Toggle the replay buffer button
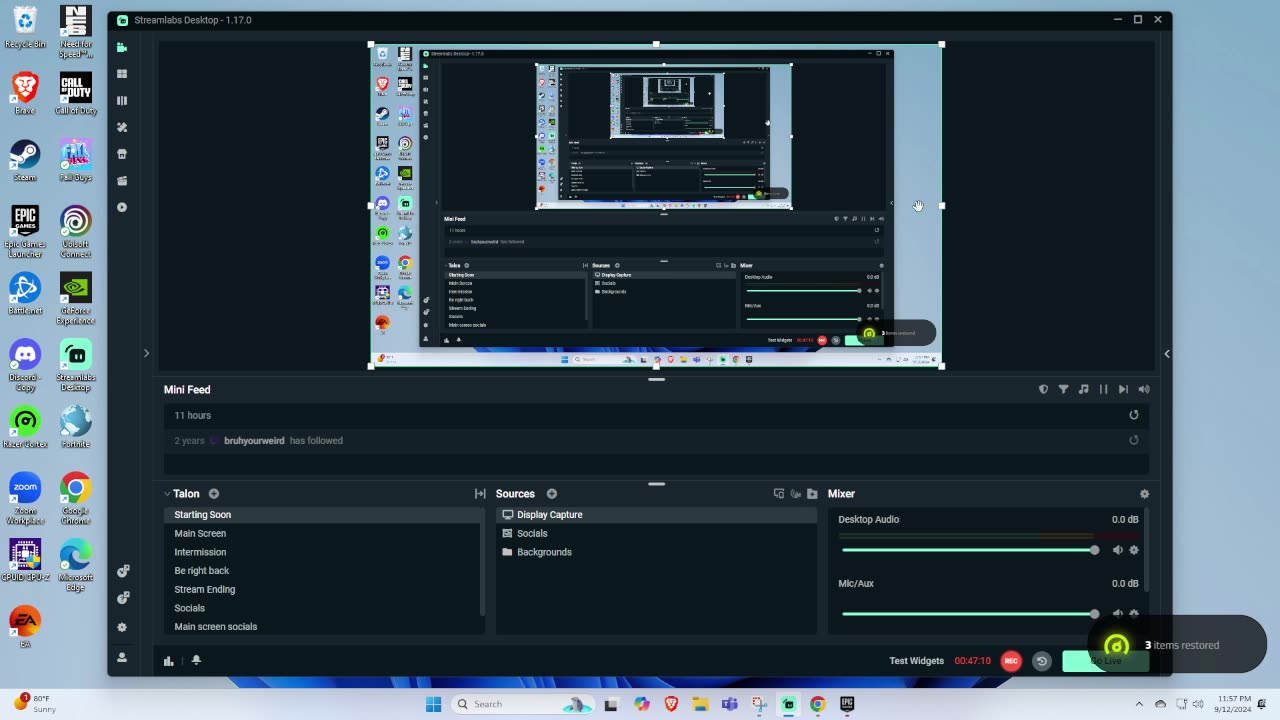 click(1041, 661)
